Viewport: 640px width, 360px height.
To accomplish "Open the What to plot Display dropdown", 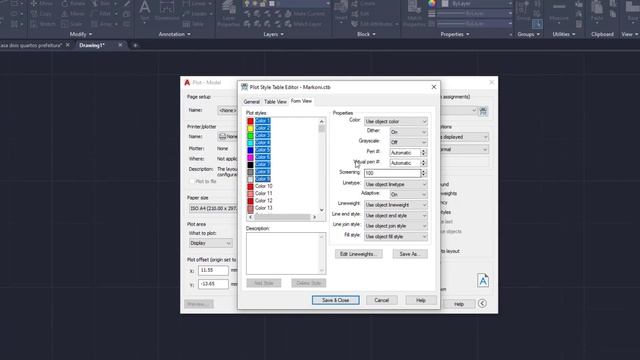I will click(x=211, y=243).
